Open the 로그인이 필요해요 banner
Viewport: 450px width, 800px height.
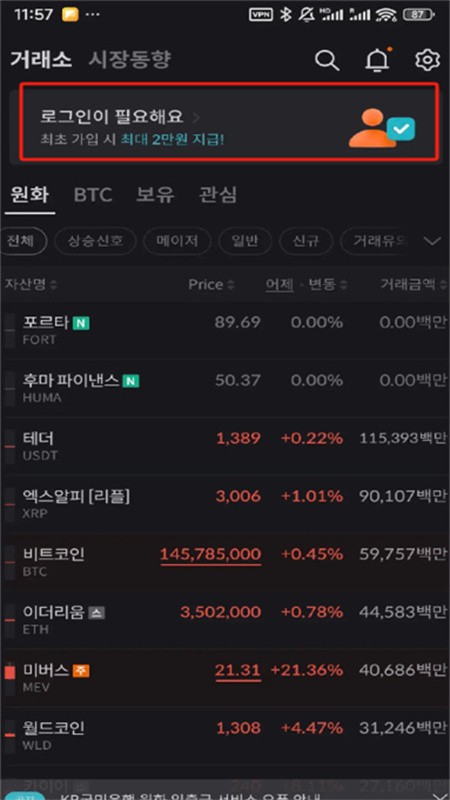(x=229, y=122)
